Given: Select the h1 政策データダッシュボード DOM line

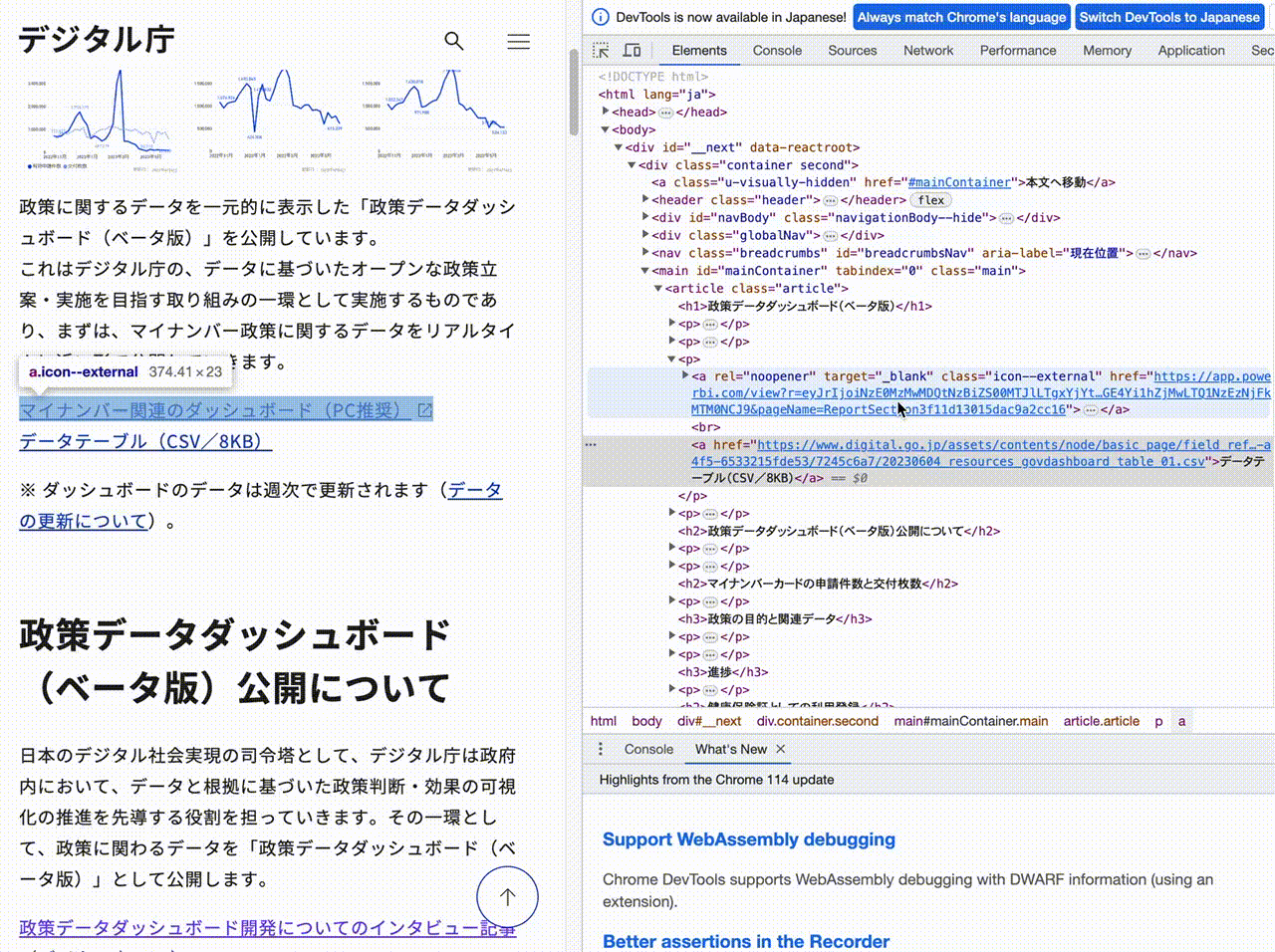Looking at the screenshot, I should click(x=805, y=306).
